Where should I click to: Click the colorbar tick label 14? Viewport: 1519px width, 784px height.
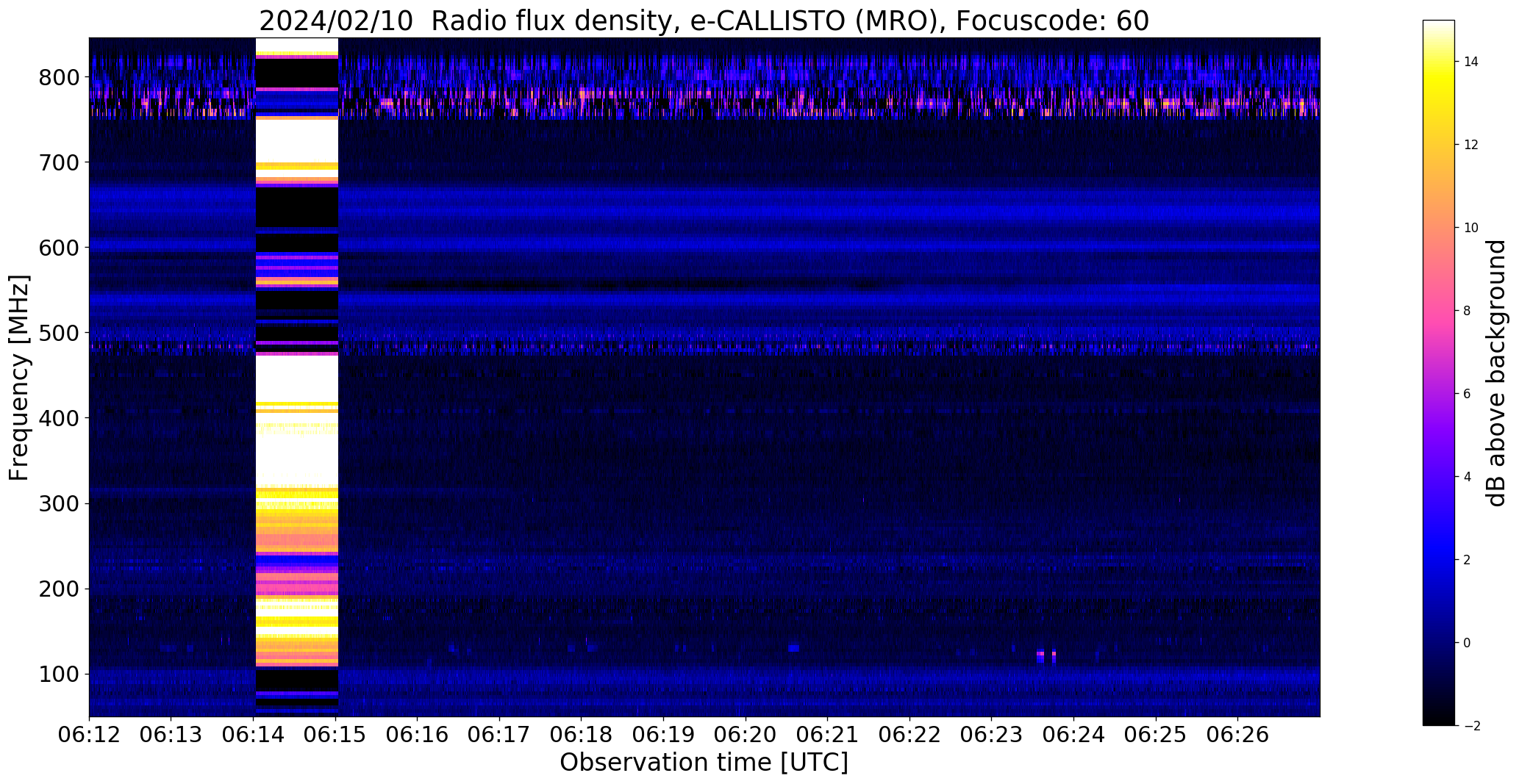[1470, 62]
